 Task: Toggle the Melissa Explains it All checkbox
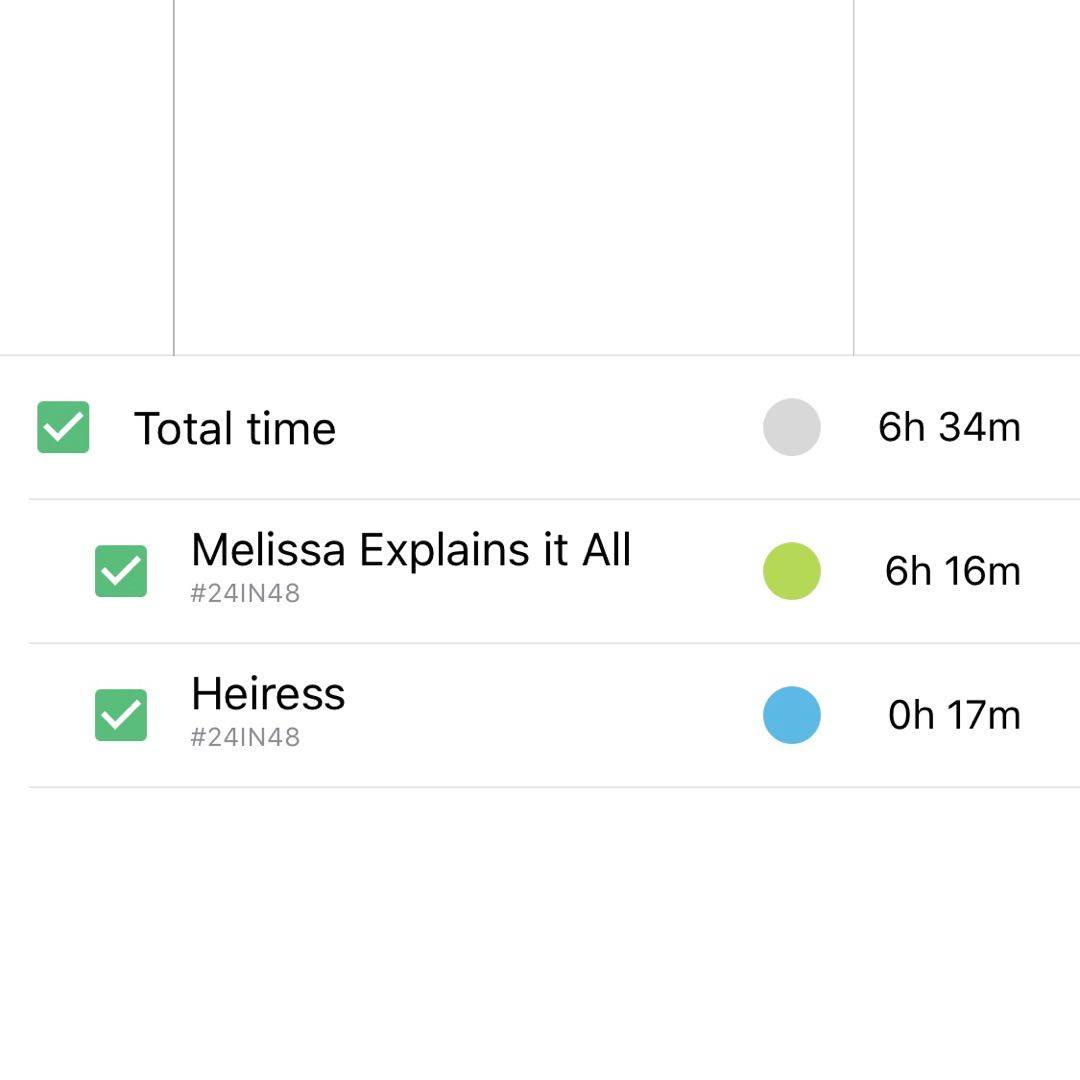121,571
